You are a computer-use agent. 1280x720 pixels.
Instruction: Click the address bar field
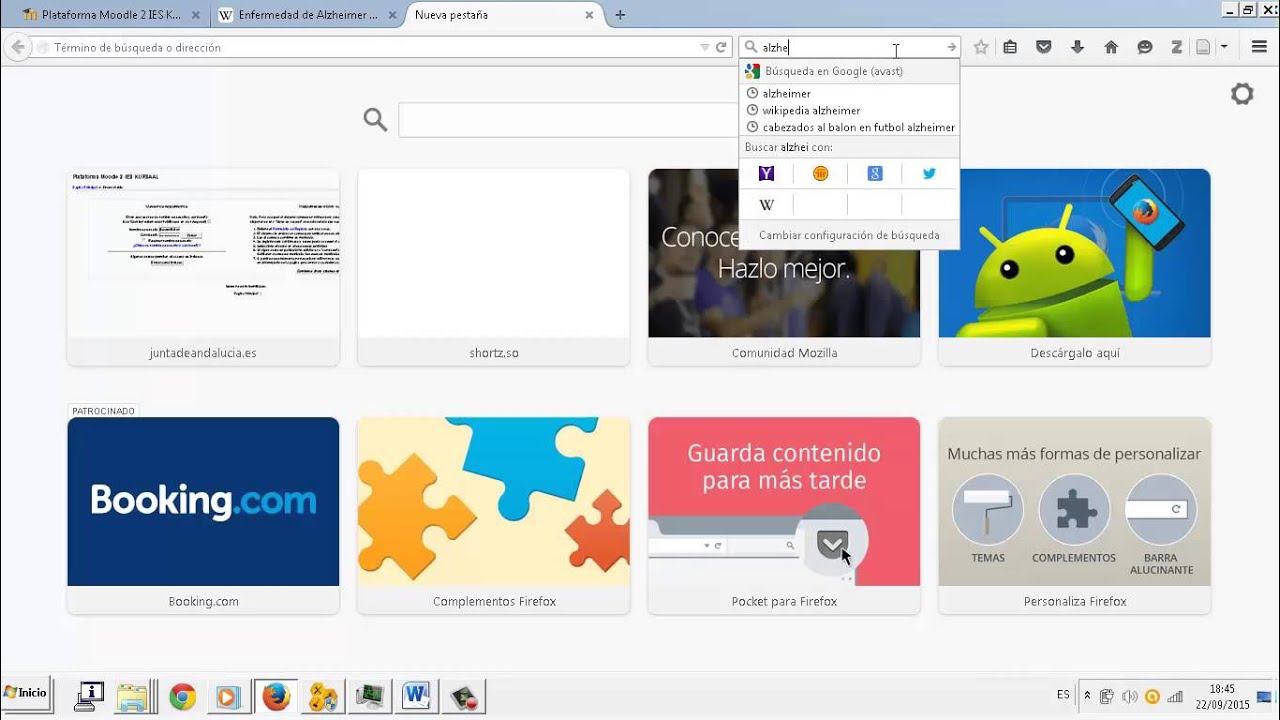[368, 47]
